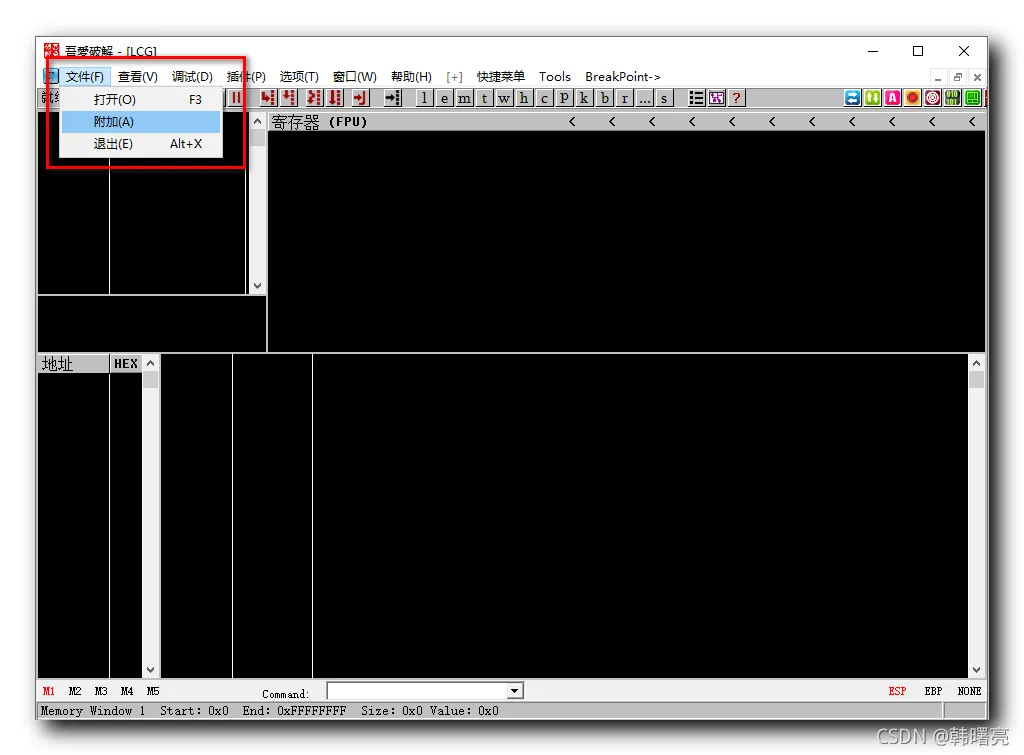The height and width of the screenshot is (755, 1024).
Task: Open Threads window with 't' button
Action: point(485,98)
